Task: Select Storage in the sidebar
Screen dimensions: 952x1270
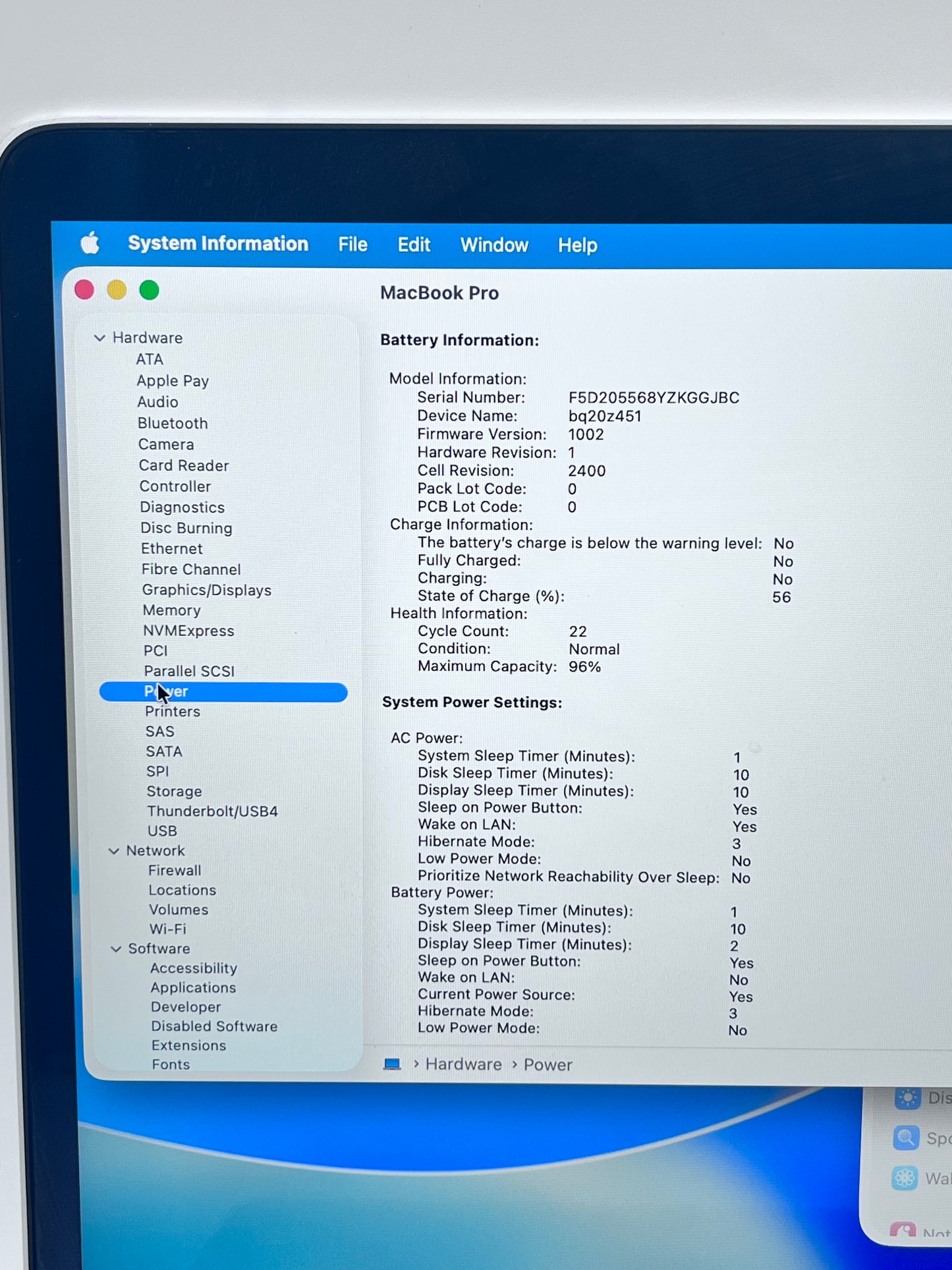Action: click(x=175, y=792)
